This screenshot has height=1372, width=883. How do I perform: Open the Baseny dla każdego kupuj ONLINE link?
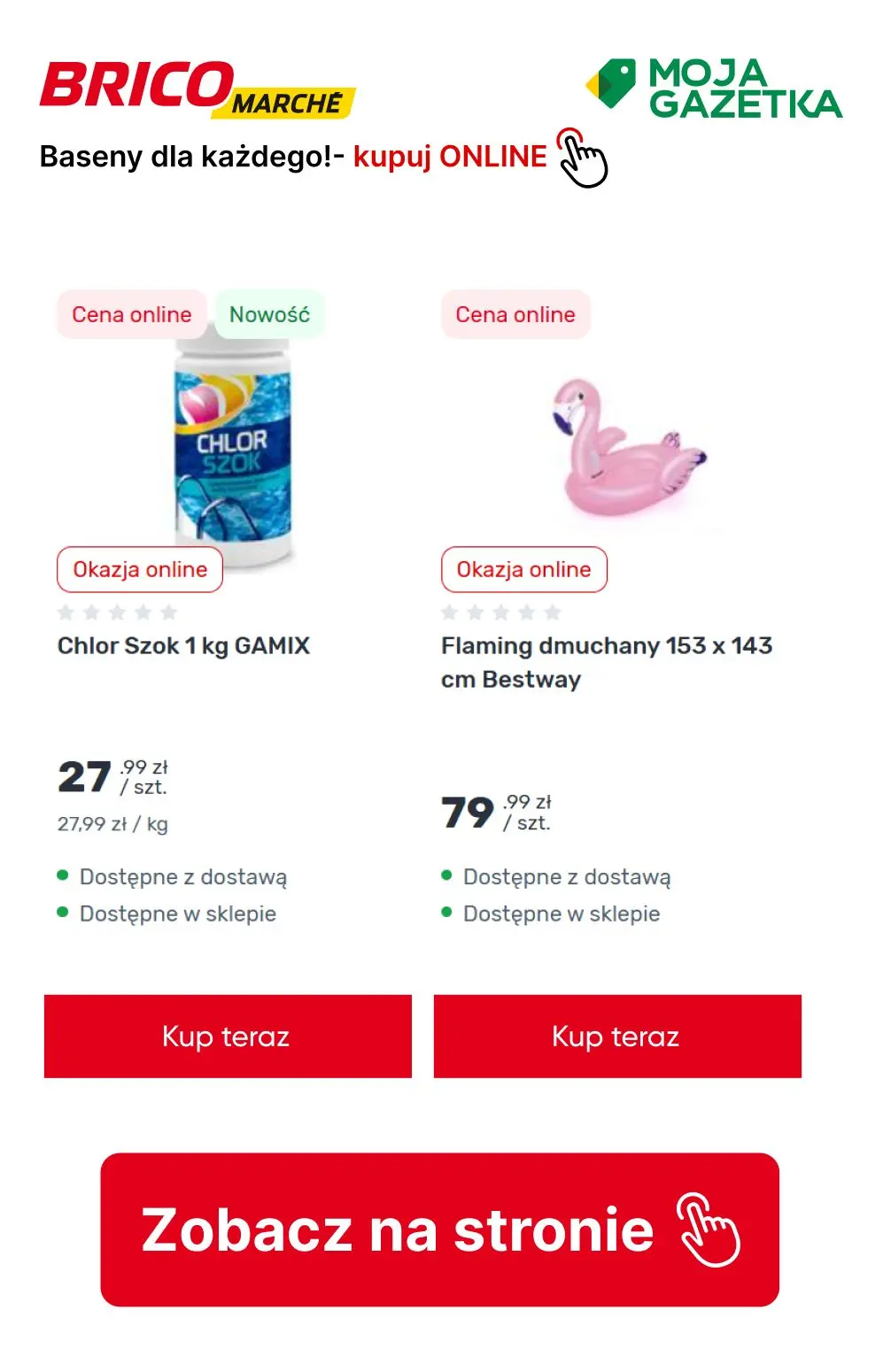click(292, 157)
